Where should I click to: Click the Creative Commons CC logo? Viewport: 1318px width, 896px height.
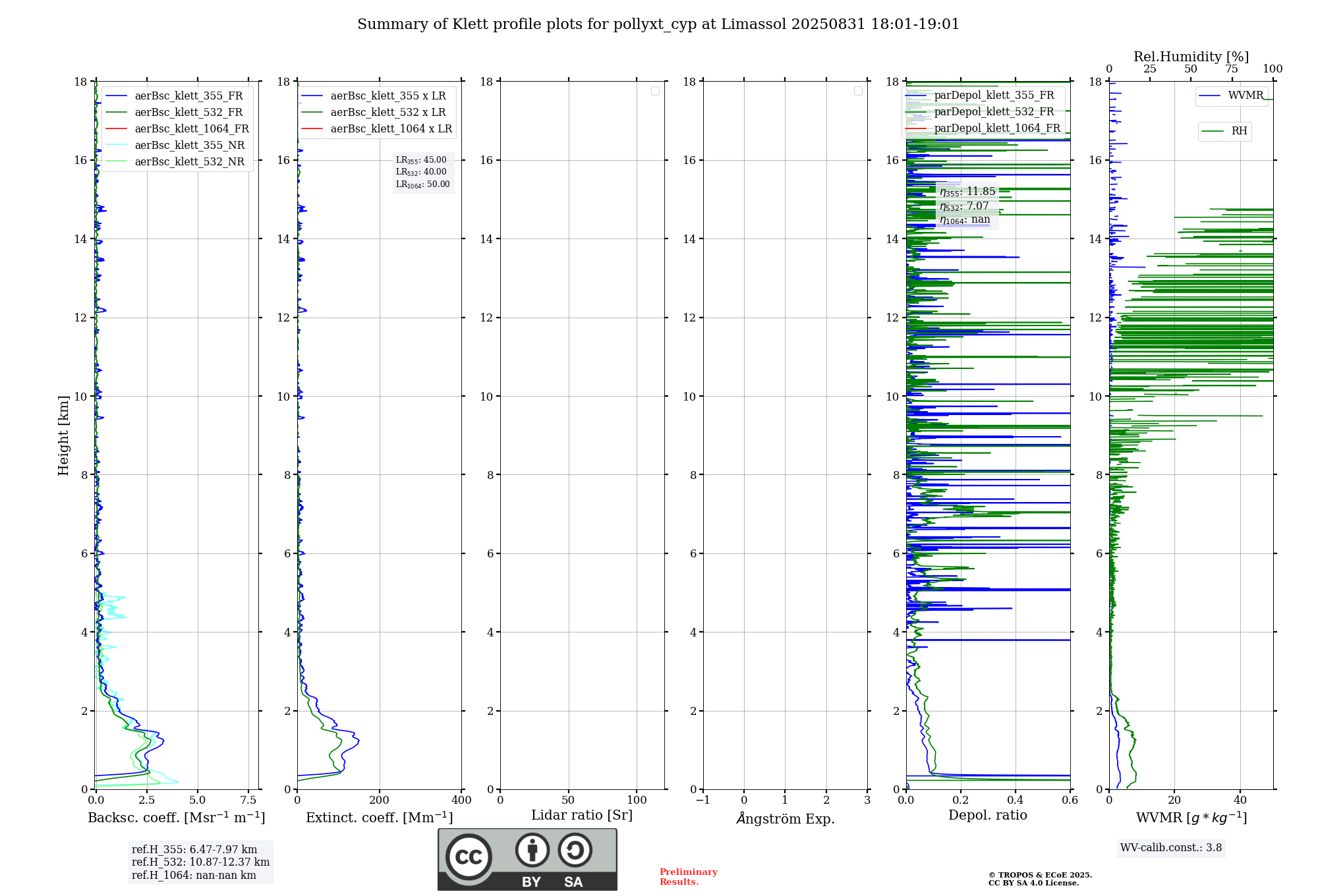point(469,857)
